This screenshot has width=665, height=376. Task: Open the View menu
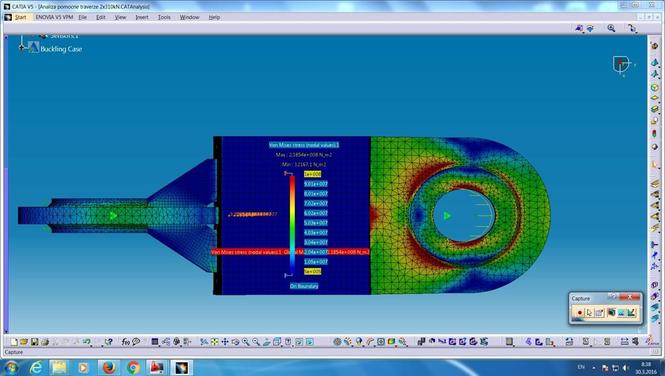click(120, 17)
